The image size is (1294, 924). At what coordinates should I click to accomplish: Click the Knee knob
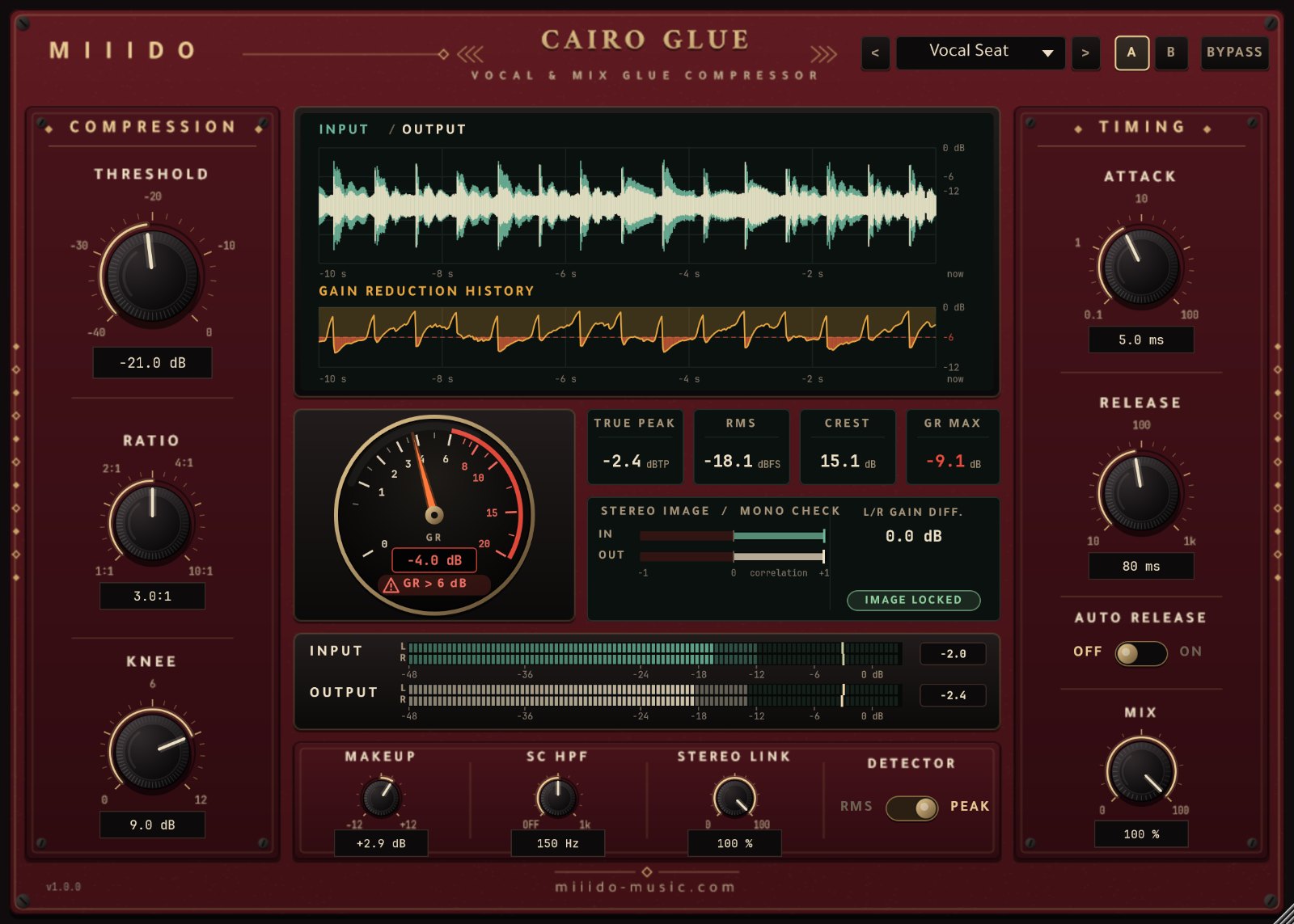tap(152, 752)
